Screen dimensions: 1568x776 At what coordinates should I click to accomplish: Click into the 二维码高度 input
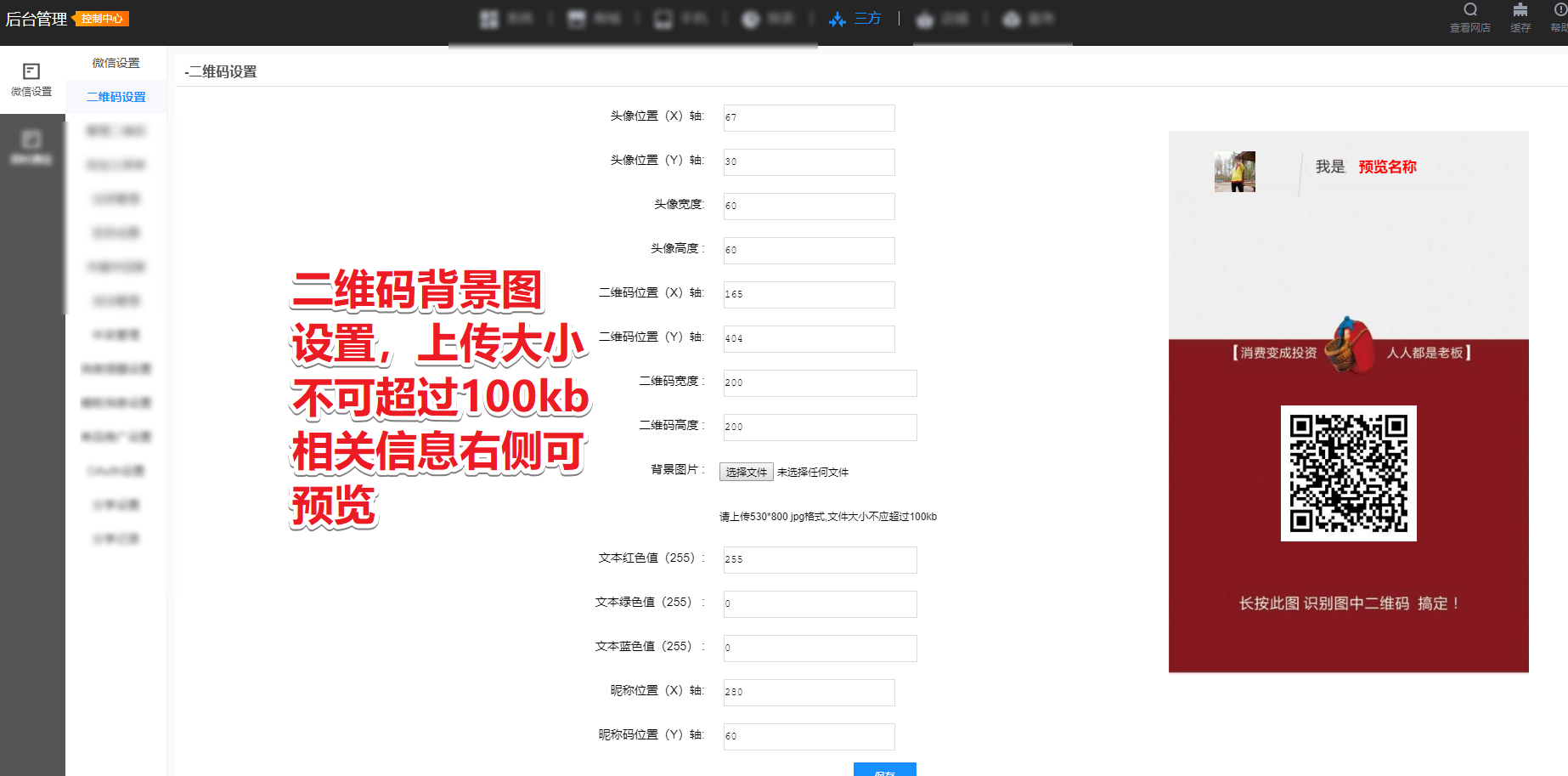[x=820, y=428]
